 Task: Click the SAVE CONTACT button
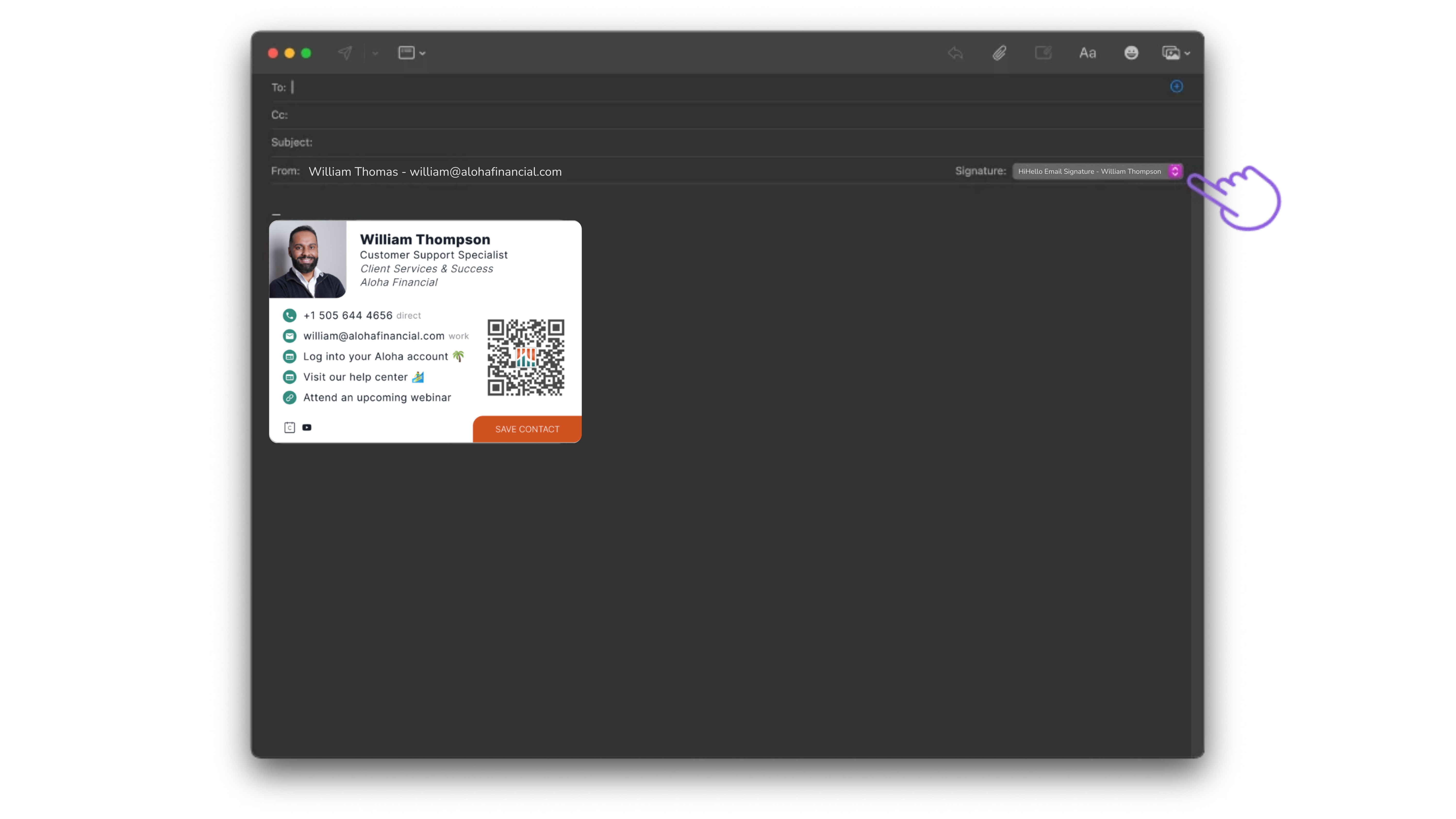pyautogui.click(x=527, y=430)
